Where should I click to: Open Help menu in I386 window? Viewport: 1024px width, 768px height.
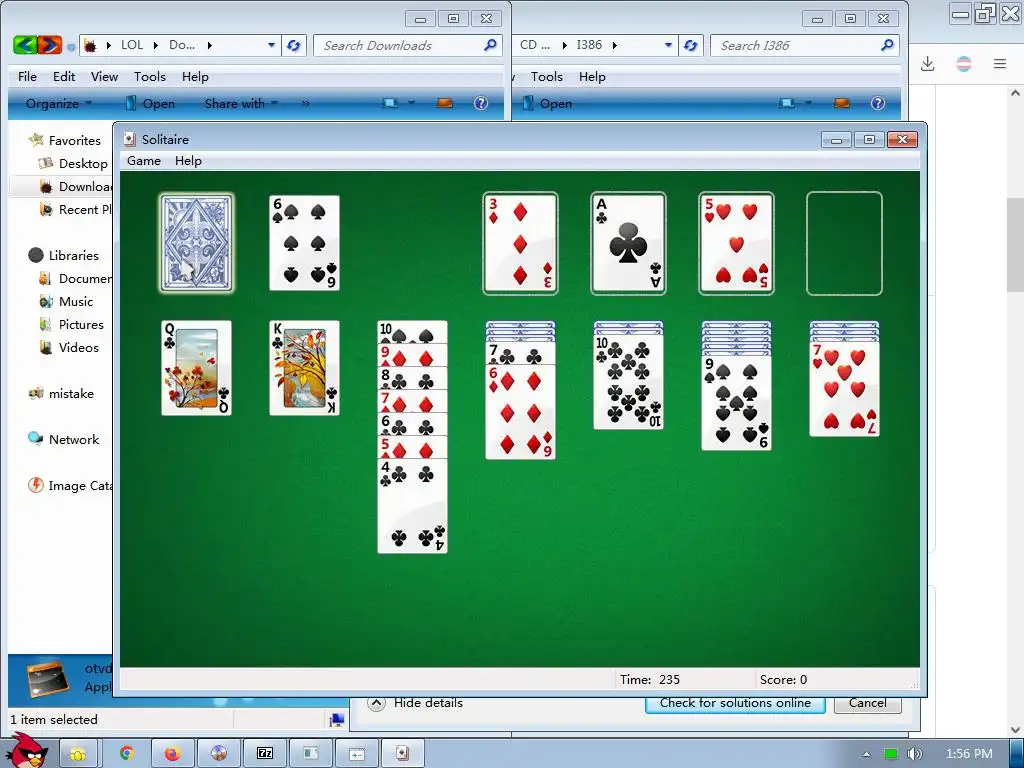592,76
